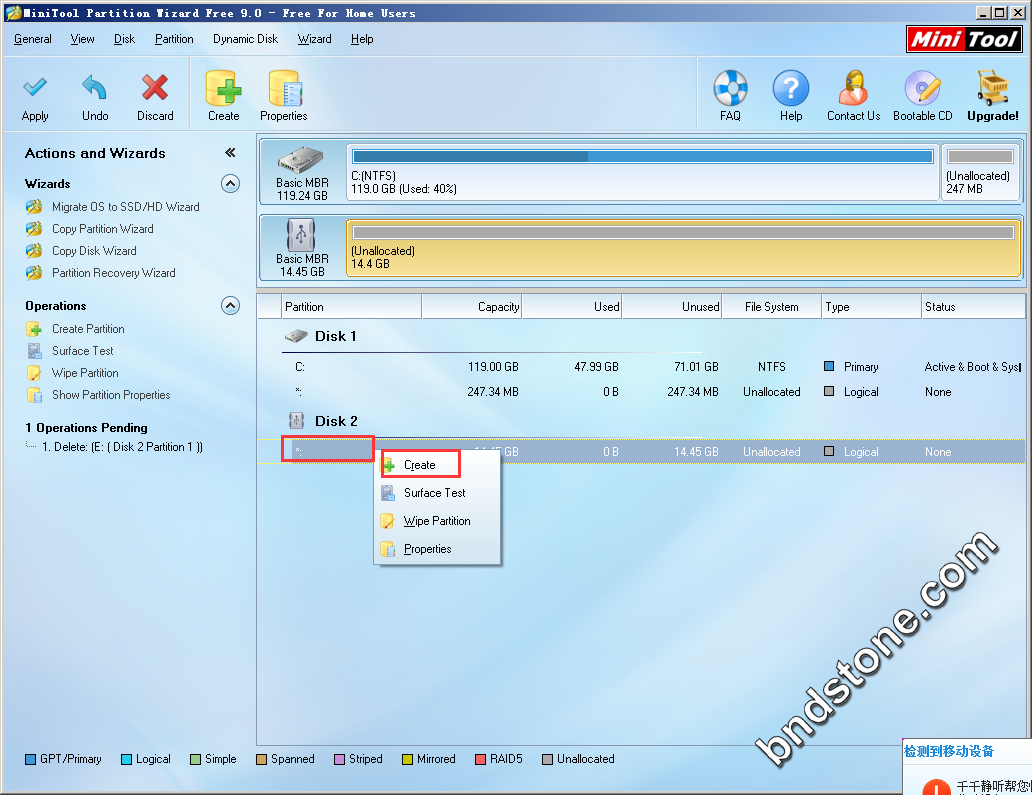Viewport: 1032px width, 795px height.
Task: Open the Disk menu
Action: click(124, 39)
